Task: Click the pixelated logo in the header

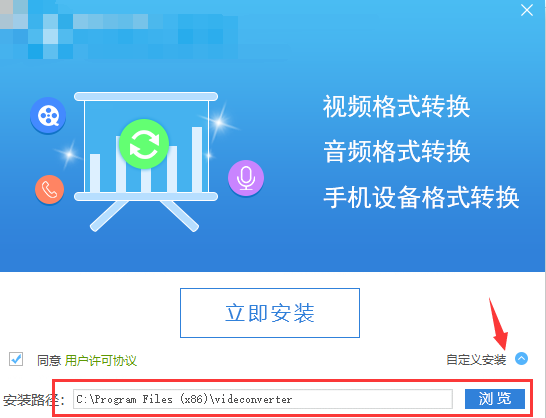Action: [118, 31]
